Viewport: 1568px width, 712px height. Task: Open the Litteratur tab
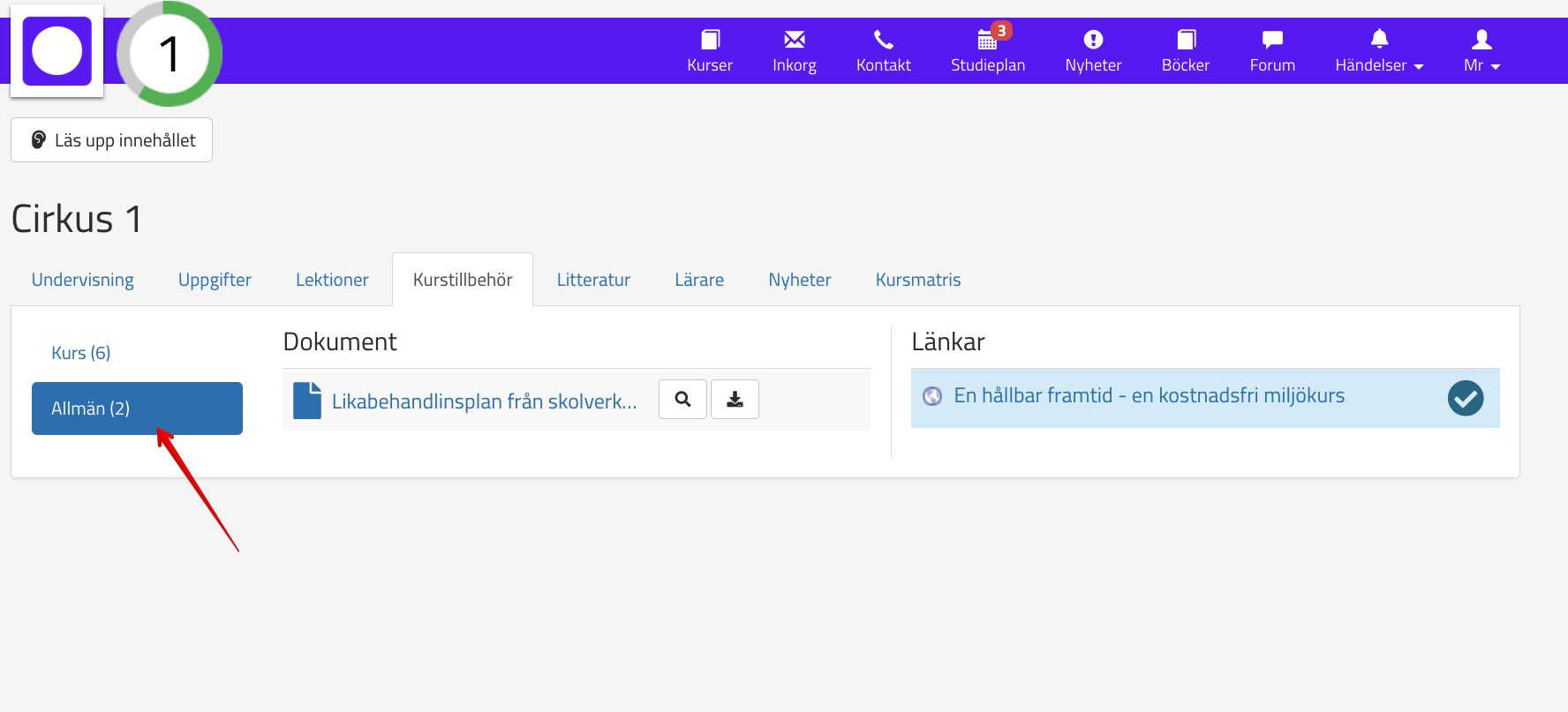click(x=593, y=280)
